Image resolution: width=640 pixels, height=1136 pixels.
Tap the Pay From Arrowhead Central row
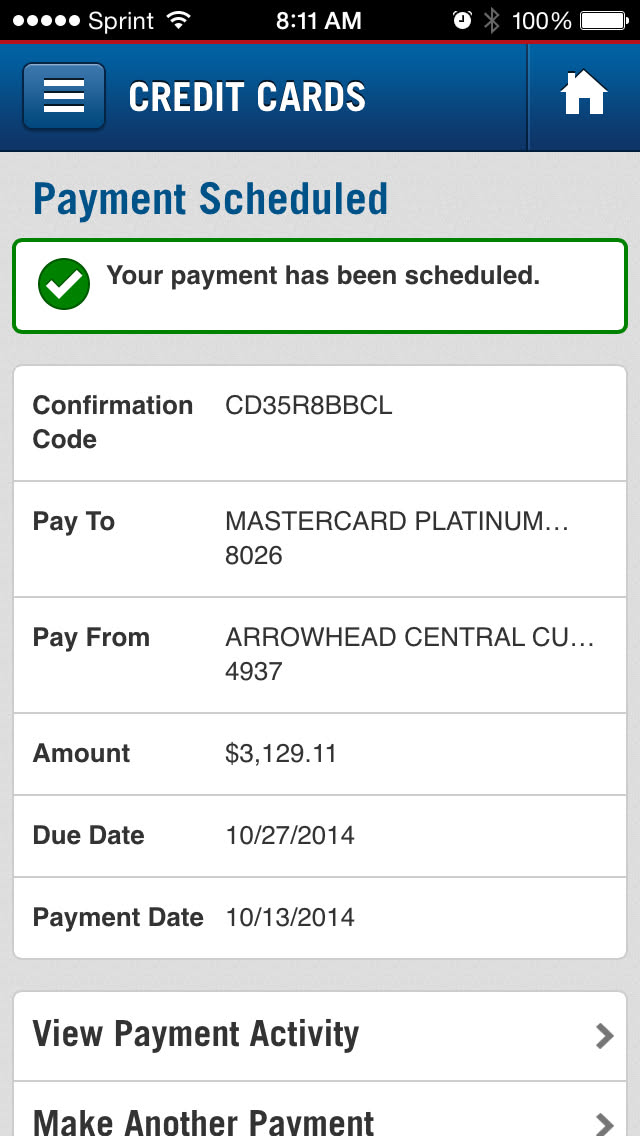(x=320, y=654)
